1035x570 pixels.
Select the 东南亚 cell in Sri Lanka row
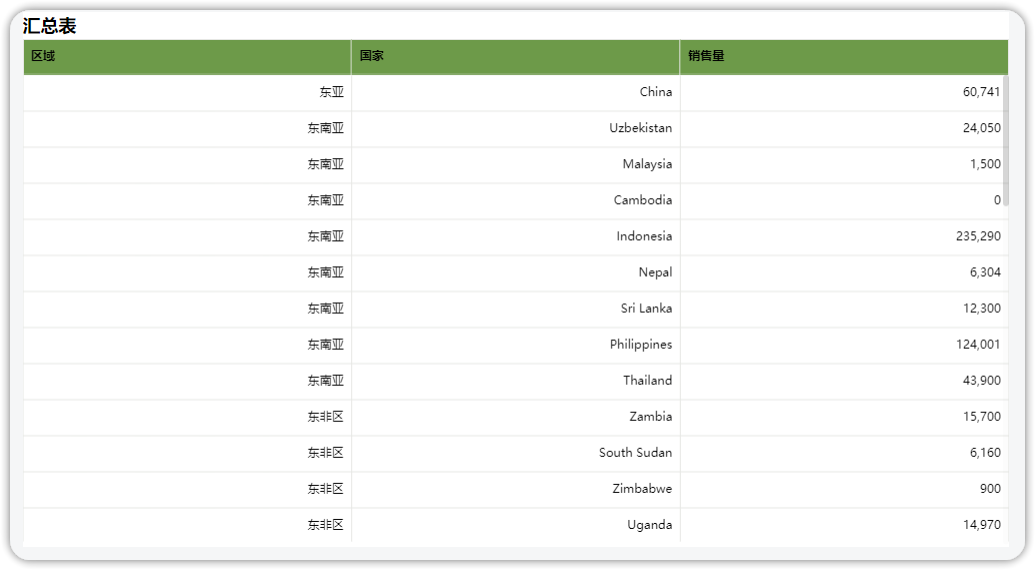187,309
